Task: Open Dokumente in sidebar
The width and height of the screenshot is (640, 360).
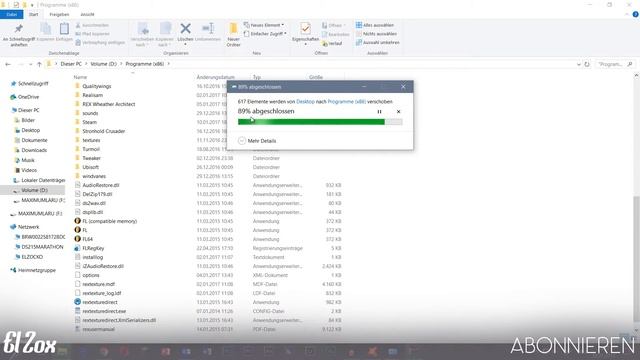Action: click(31, 140)
